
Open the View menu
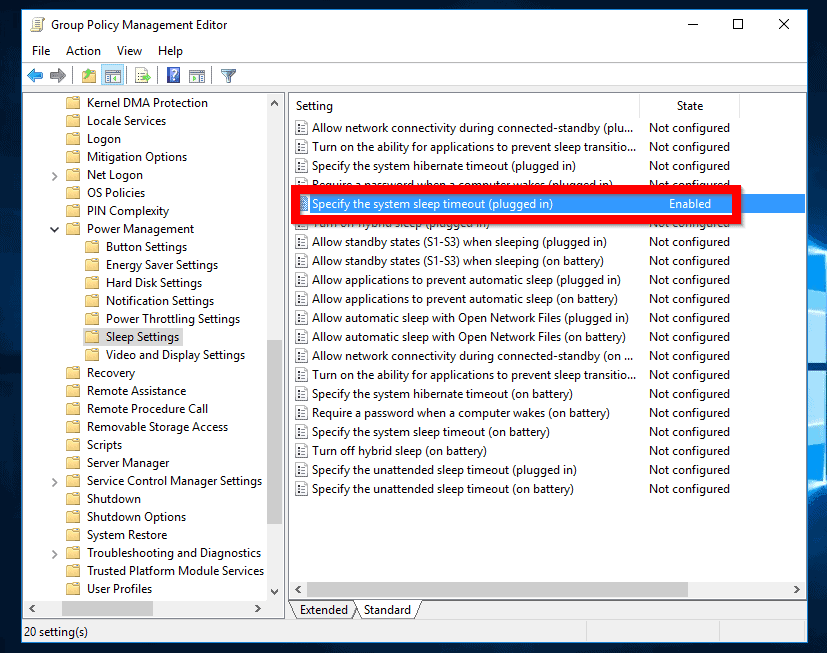pos(129,51)
